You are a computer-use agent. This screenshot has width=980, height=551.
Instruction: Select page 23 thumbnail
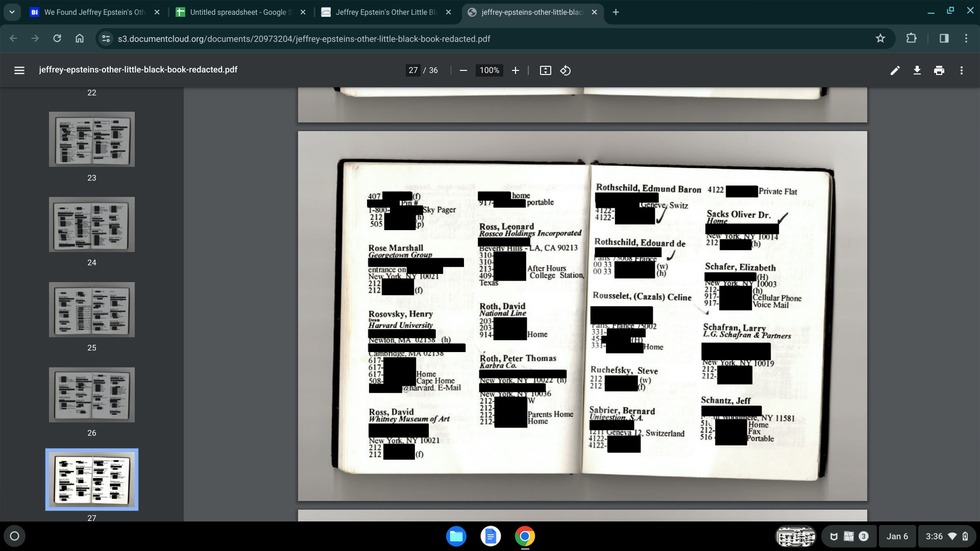point(92,139)
